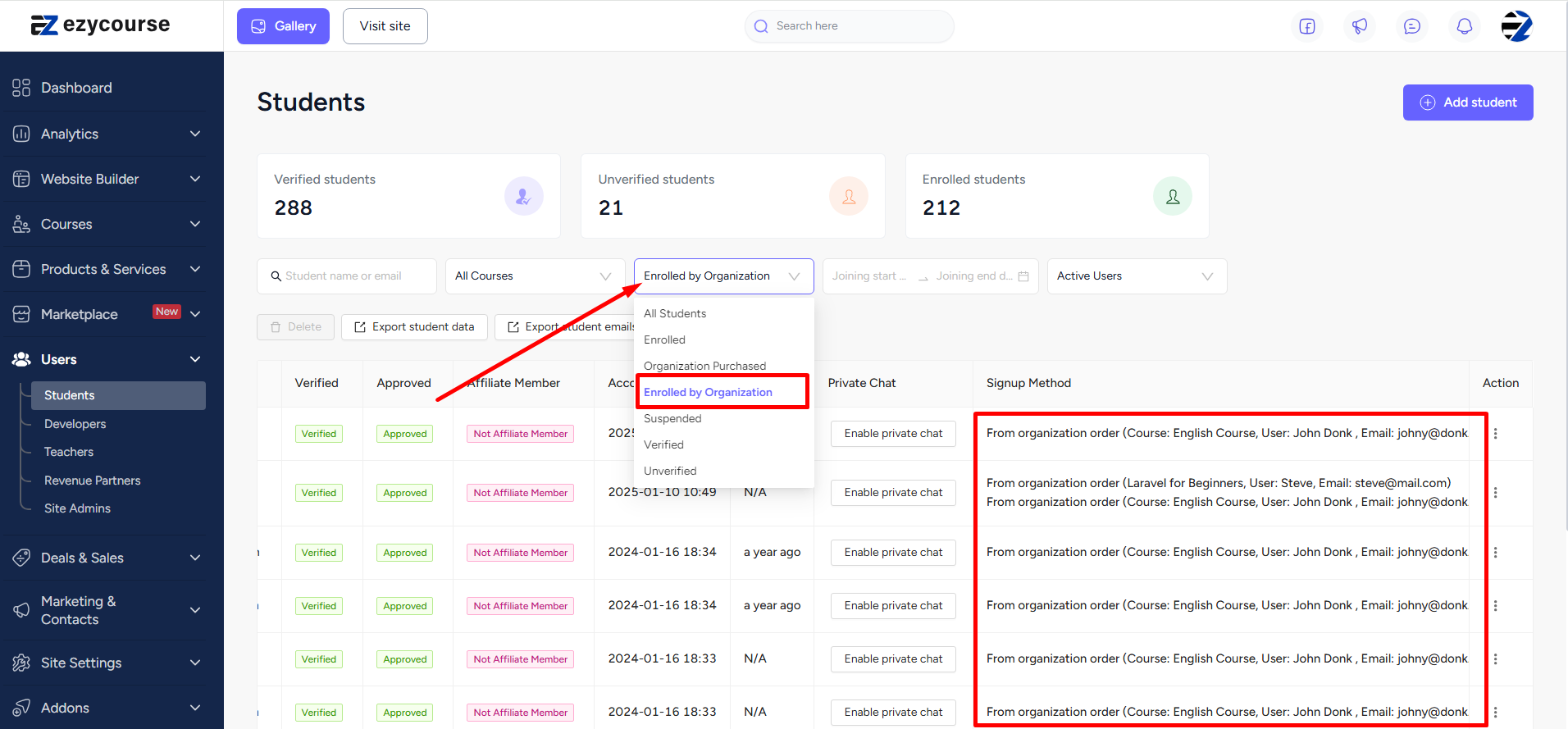Open the chat messages icon

coord(1412,26)
